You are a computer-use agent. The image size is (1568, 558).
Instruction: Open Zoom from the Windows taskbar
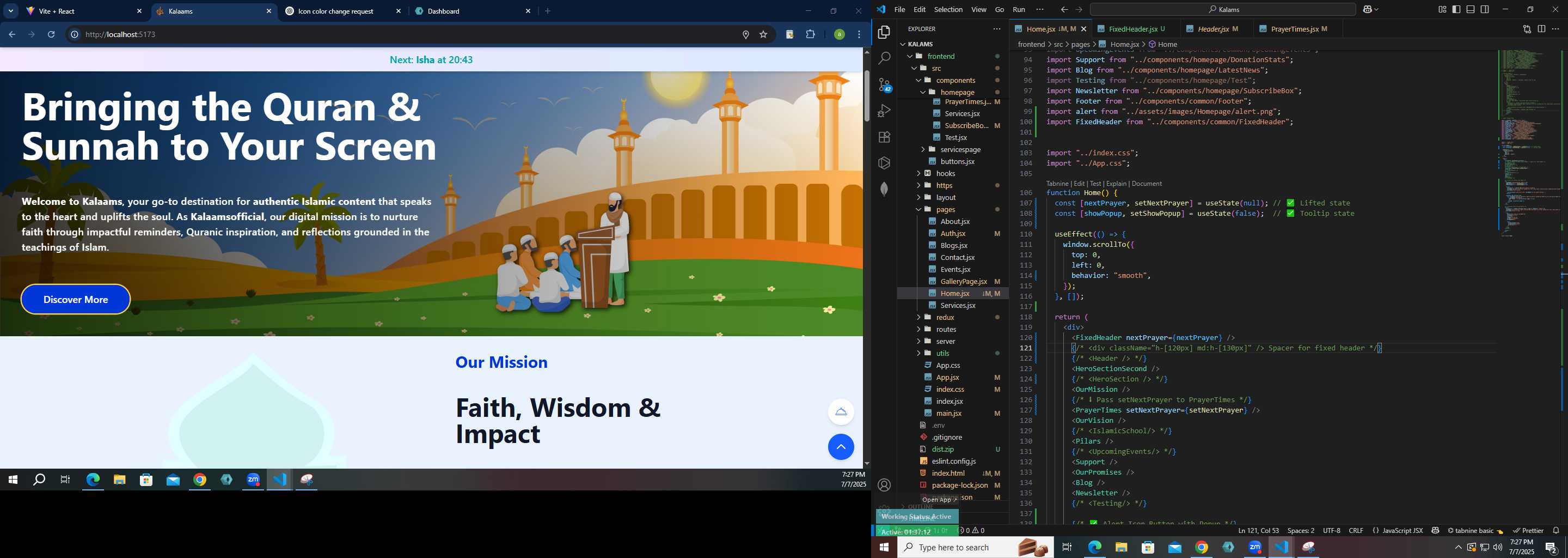(1254, 548)
